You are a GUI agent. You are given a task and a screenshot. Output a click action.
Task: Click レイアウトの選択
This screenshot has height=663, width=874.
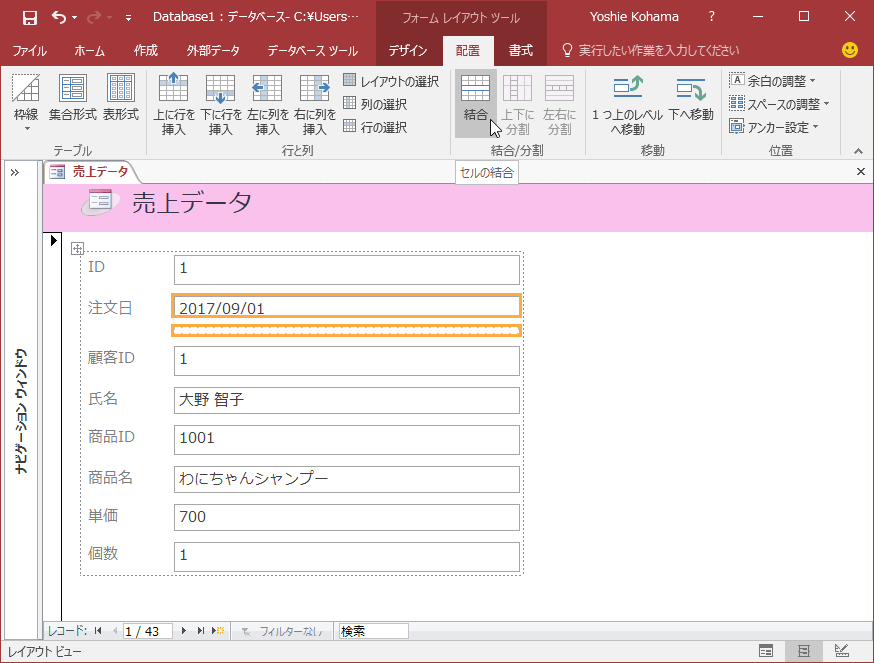coord(391,81)
